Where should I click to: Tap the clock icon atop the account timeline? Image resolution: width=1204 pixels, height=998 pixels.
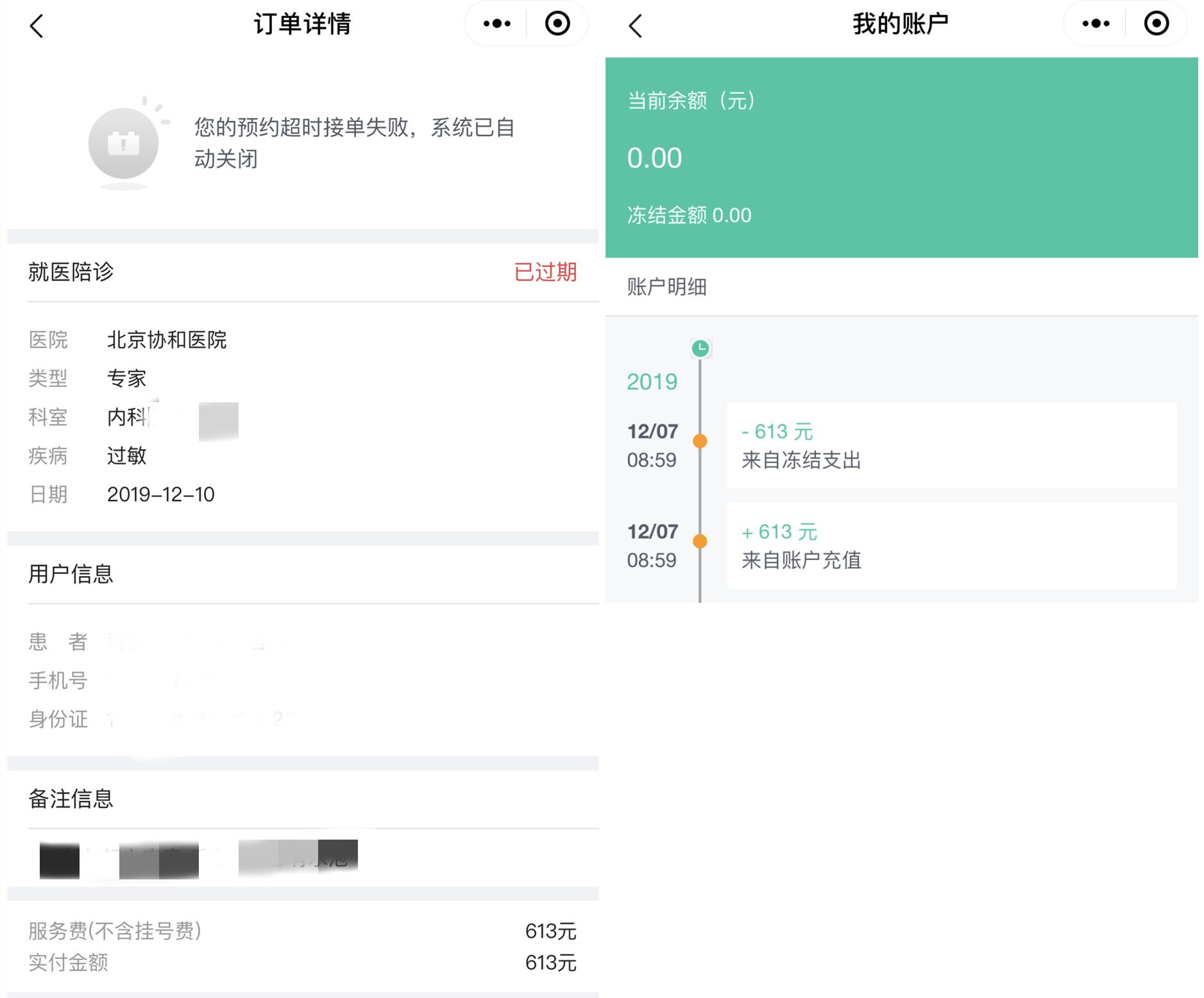(x=700, y=350)
